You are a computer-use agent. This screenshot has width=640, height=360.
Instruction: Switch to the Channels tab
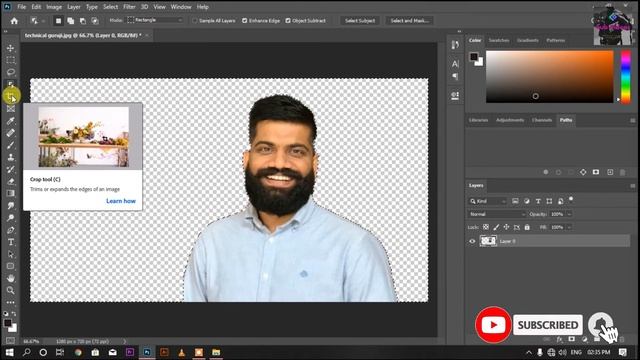pos(542,120)
